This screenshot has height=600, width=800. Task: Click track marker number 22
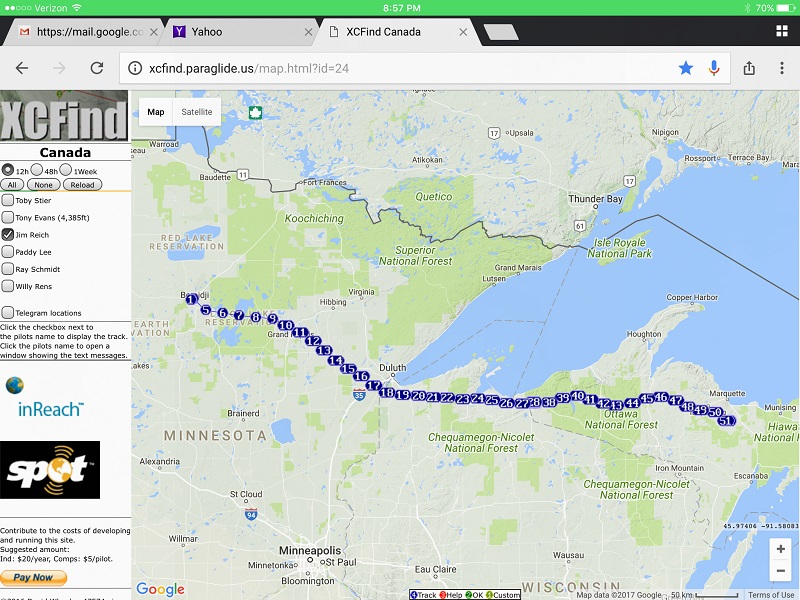[447, 397]
